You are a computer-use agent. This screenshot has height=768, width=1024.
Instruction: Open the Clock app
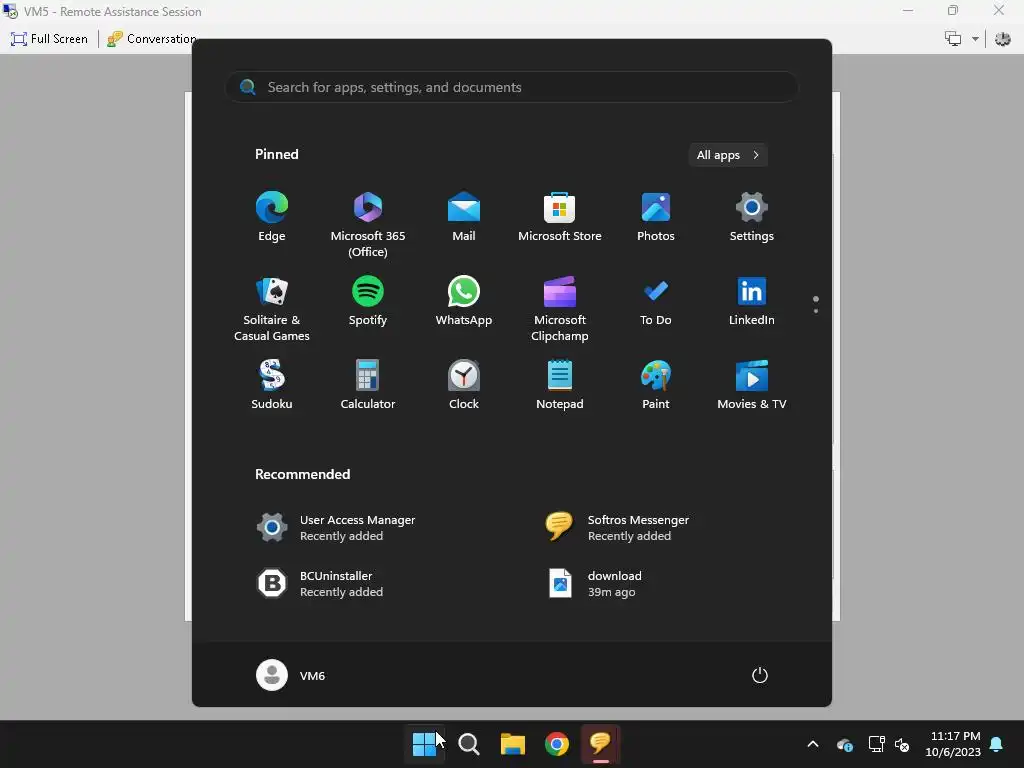click(464, 385)
